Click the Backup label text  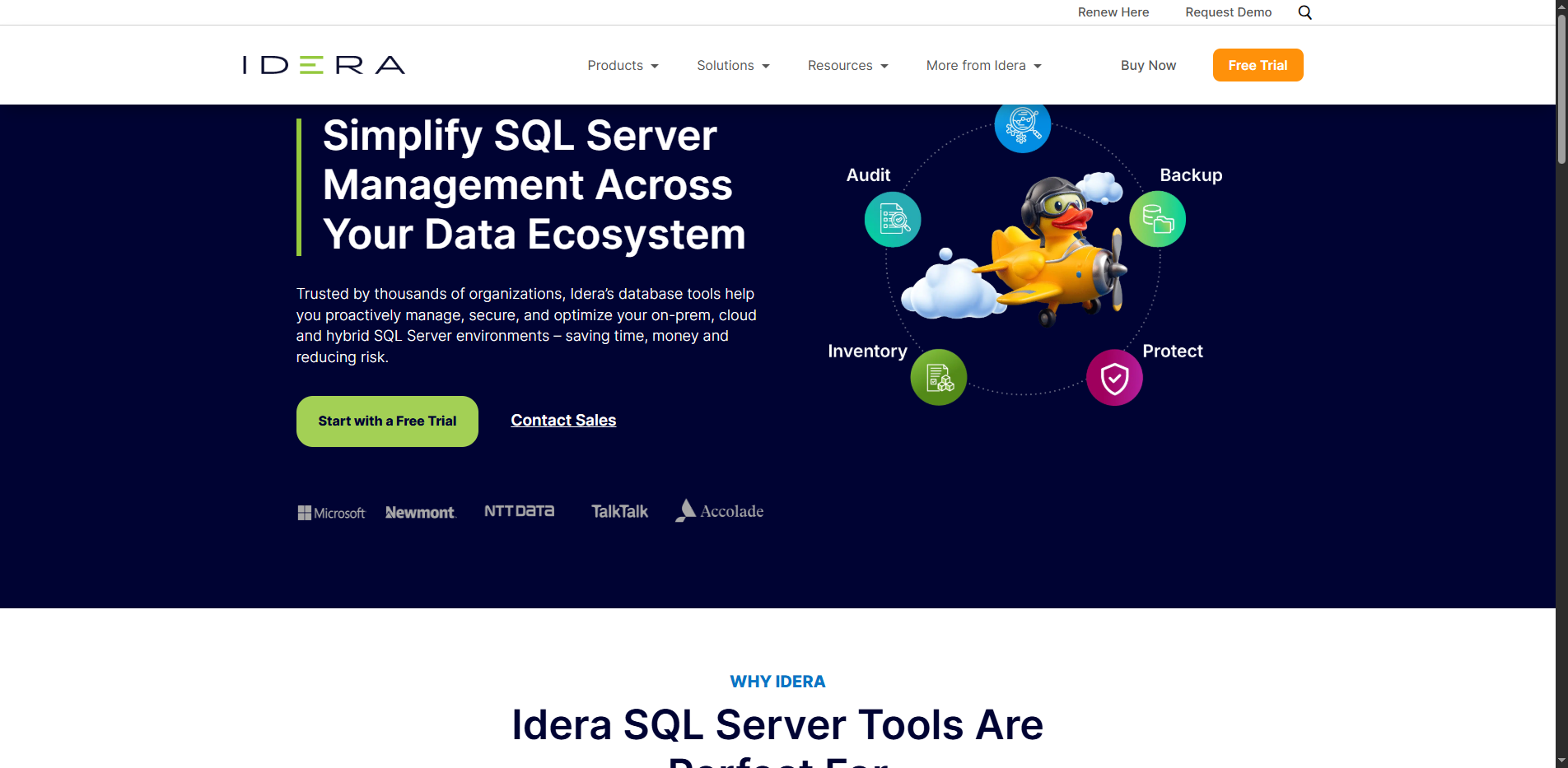click(x=1191, y=175)
